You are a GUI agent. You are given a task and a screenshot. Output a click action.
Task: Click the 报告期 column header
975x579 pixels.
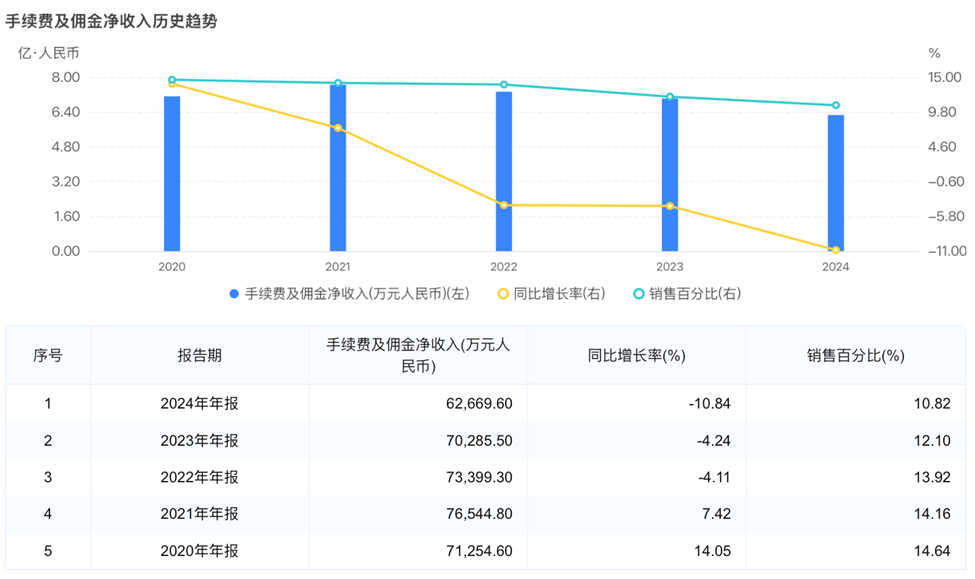[x=199, y=355]
